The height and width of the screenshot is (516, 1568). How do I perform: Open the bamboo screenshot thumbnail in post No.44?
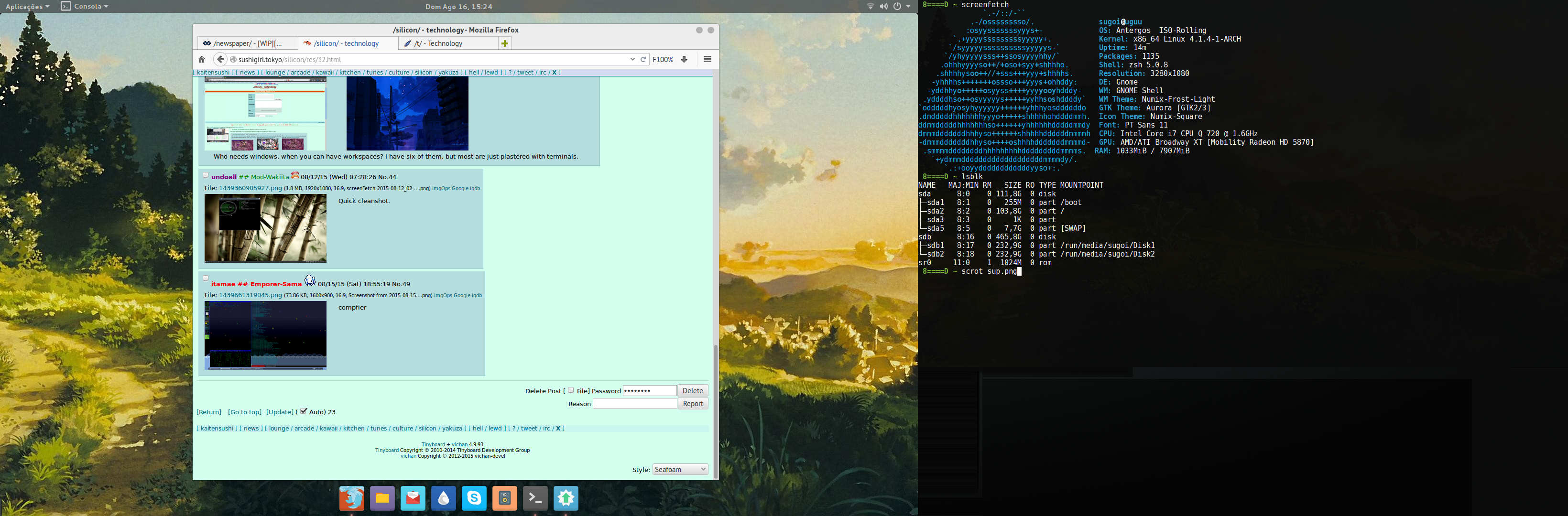point(265,228)
